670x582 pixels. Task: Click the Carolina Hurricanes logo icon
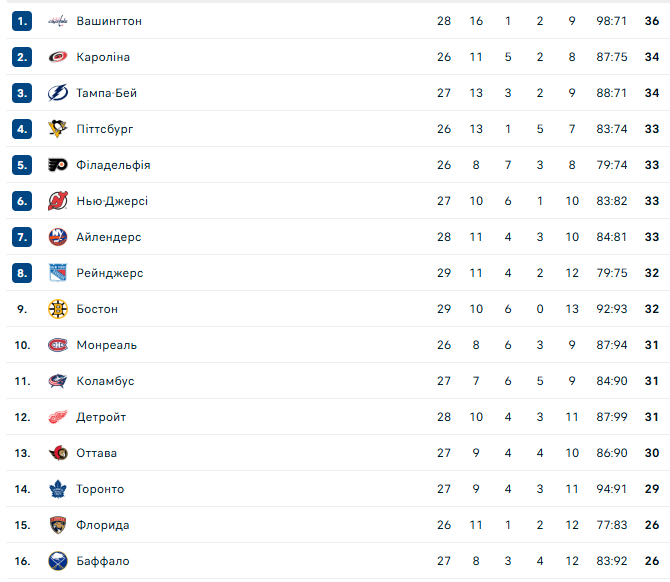pos(58,57)
